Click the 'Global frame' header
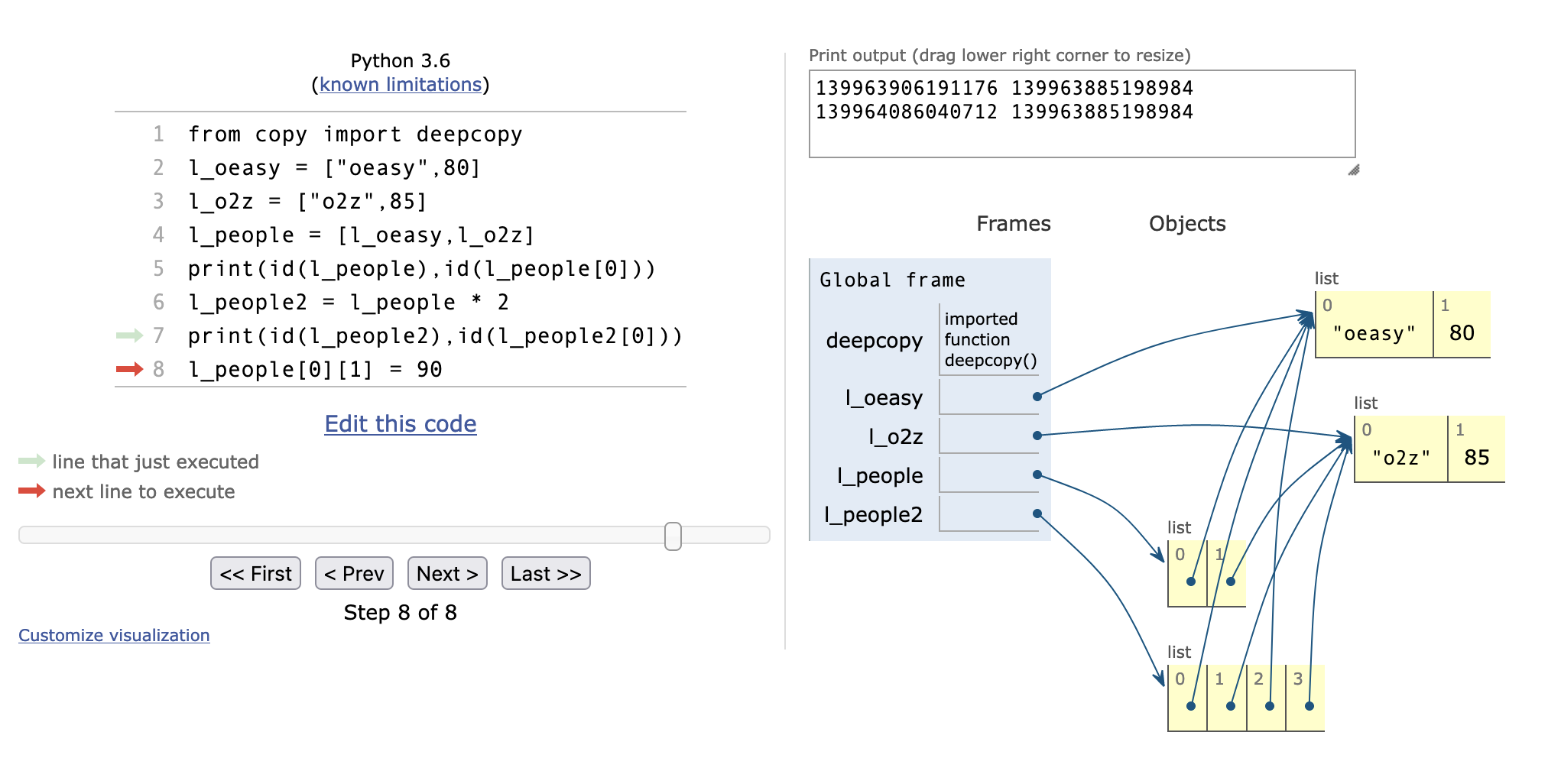This screenshot has width=1561, height=784. point(892,280)
